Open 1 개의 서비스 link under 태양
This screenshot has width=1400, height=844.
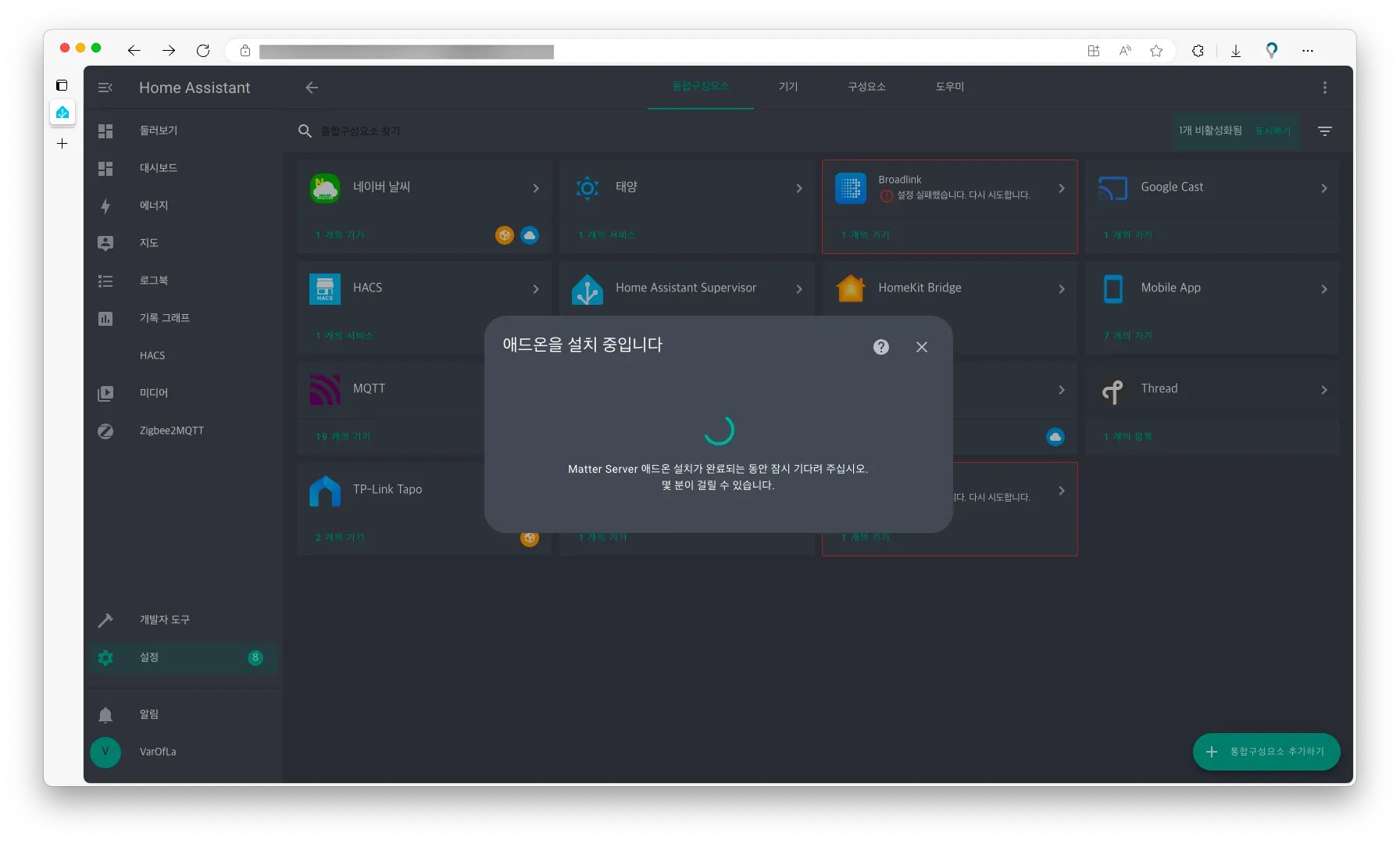[607, 235]
